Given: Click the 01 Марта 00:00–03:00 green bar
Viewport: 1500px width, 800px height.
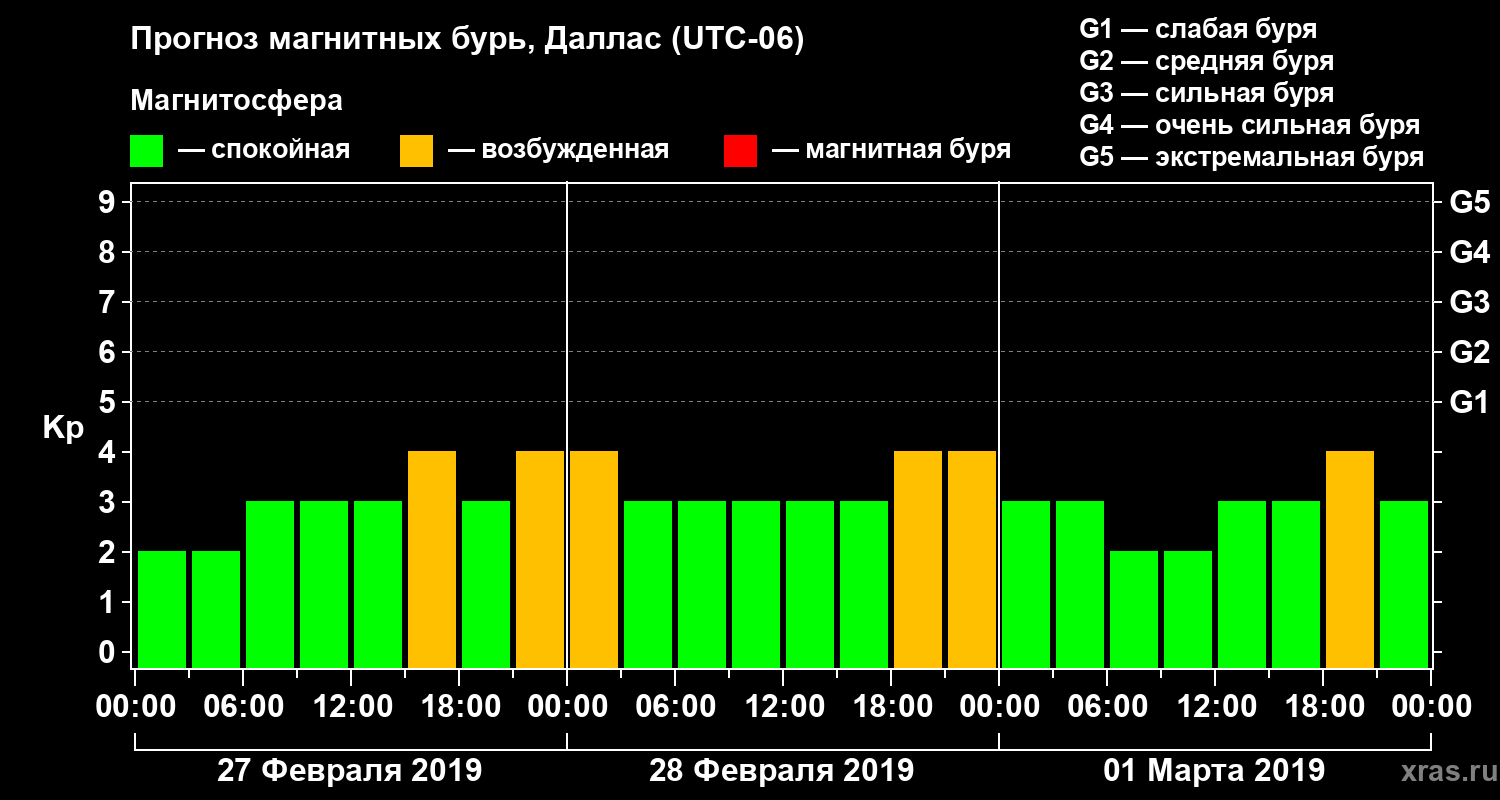Looking at the screenshot, I should [x=1026, y=584].
